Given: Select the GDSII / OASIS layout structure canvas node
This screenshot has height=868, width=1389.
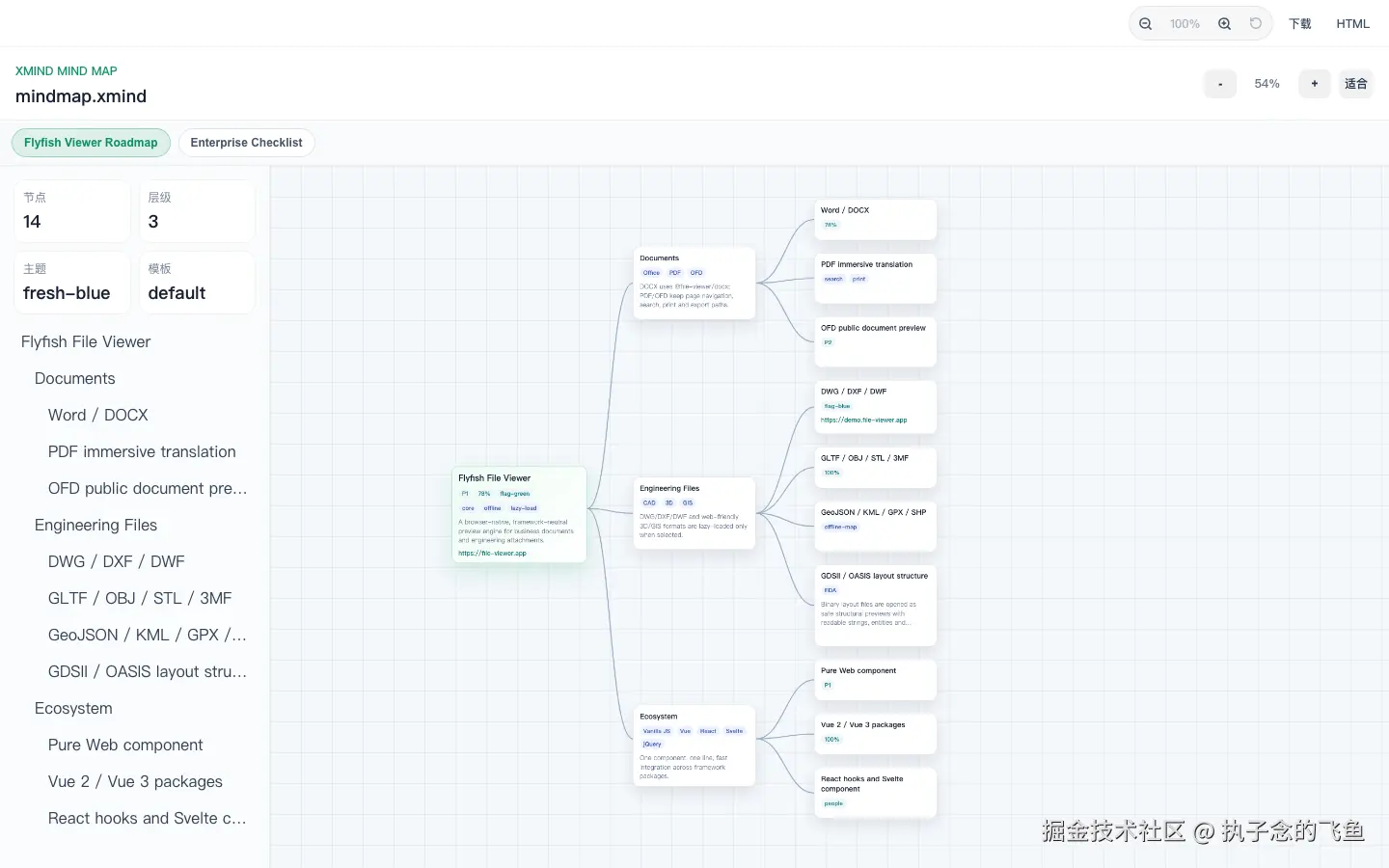Looking at the screenshot, I should click(876, 606).
